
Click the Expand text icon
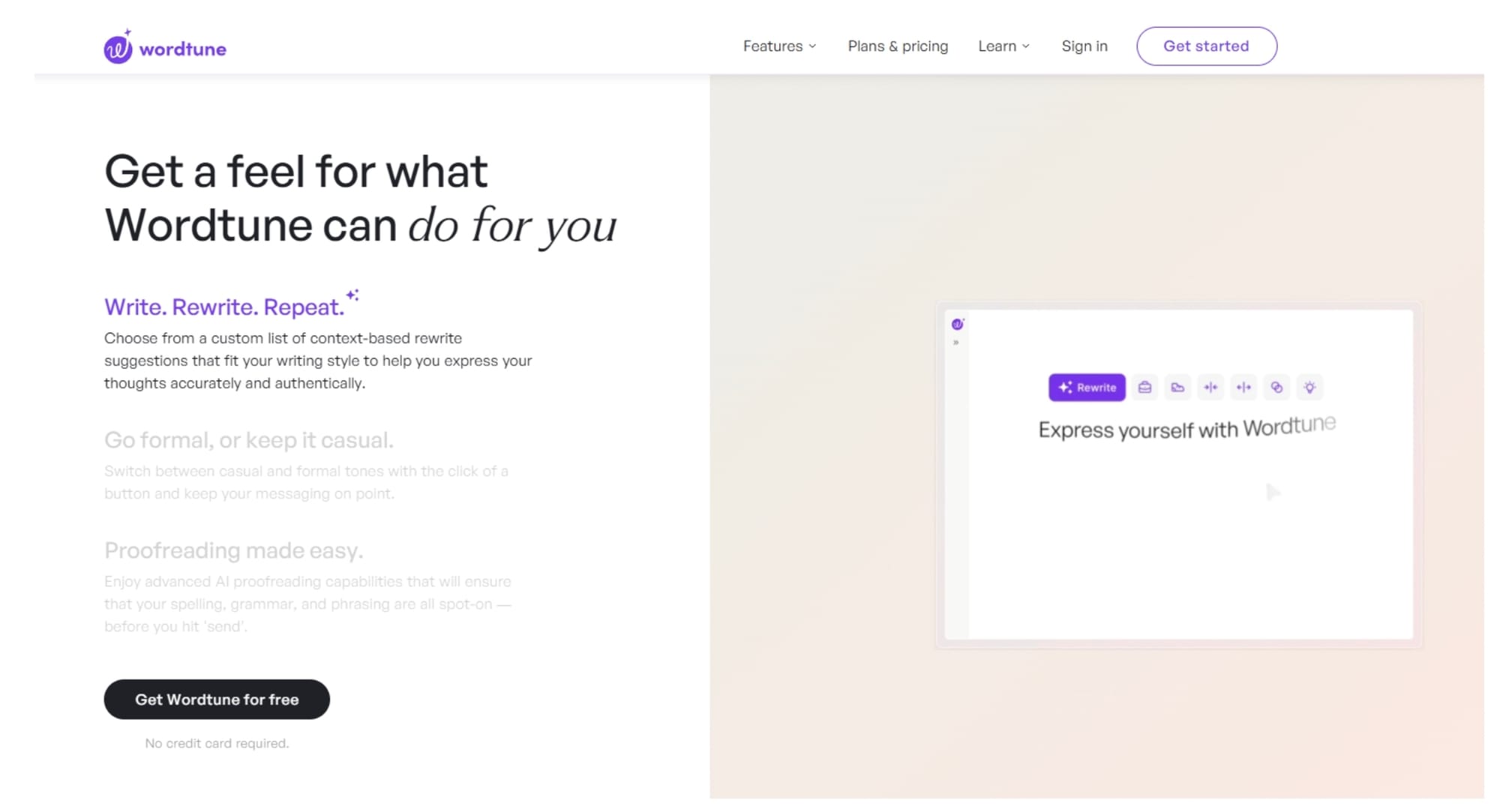click(x=1243, y=388)
